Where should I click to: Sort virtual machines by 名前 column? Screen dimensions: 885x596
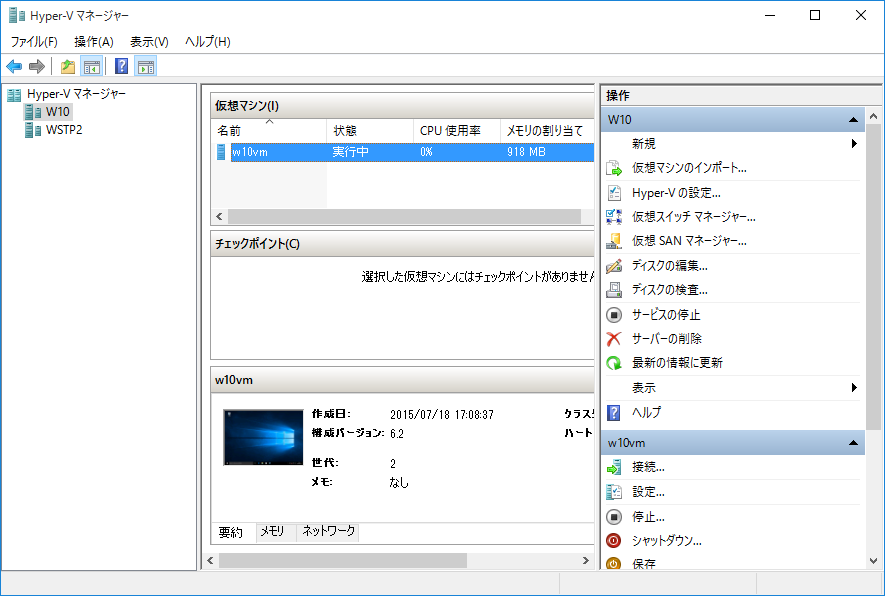(269, 131)
